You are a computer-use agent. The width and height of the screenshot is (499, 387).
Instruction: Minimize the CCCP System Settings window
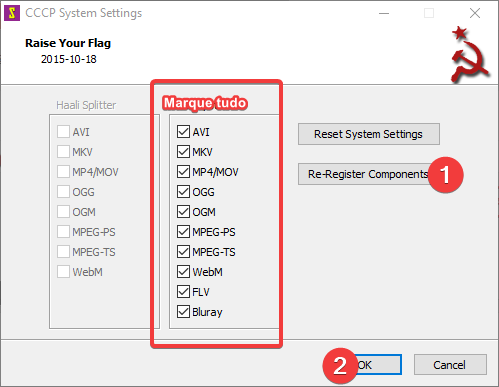tap(384, 13)
